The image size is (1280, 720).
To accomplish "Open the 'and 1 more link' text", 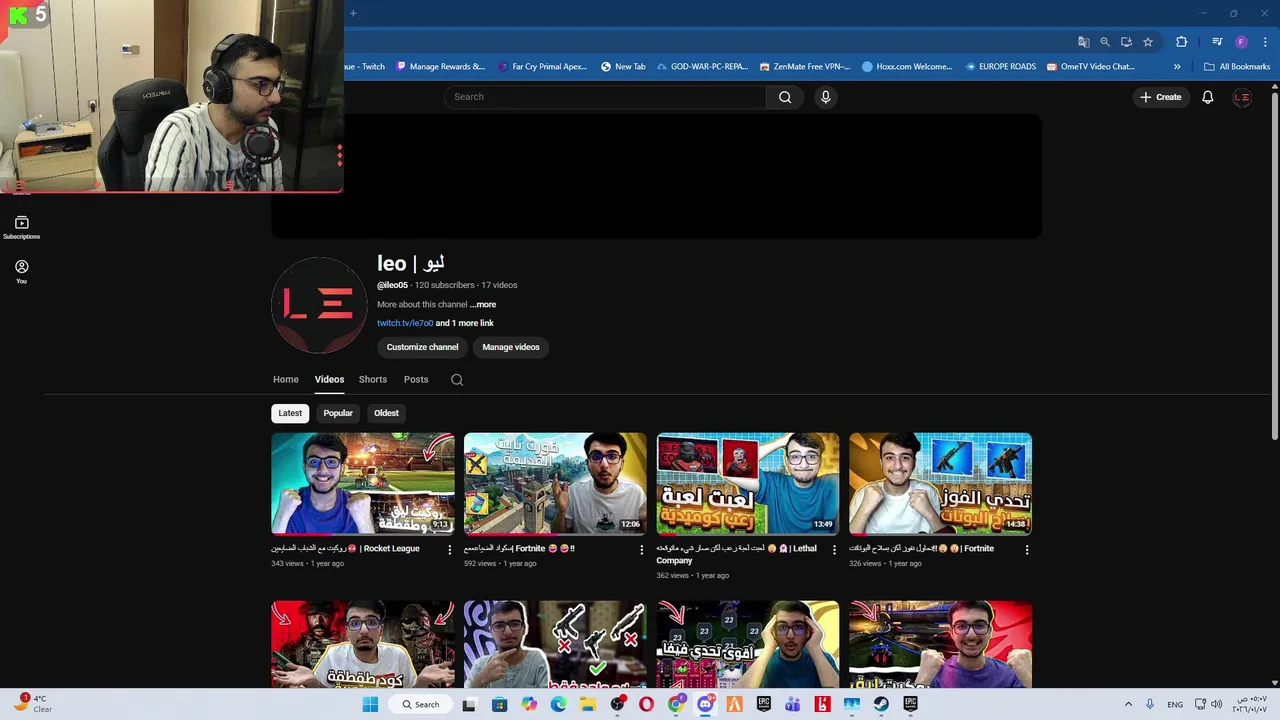I will click(x=465, y=323).
